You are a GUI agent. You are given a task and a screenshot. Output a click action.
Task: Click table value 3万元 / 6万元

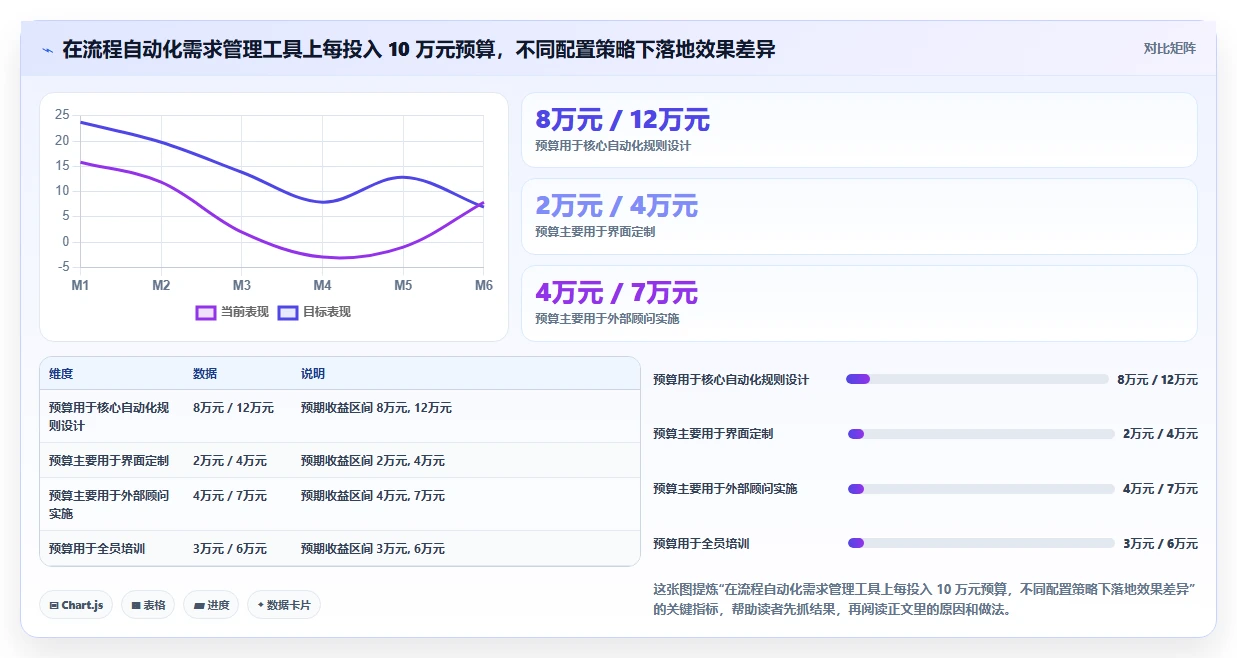tap(230, 549)
